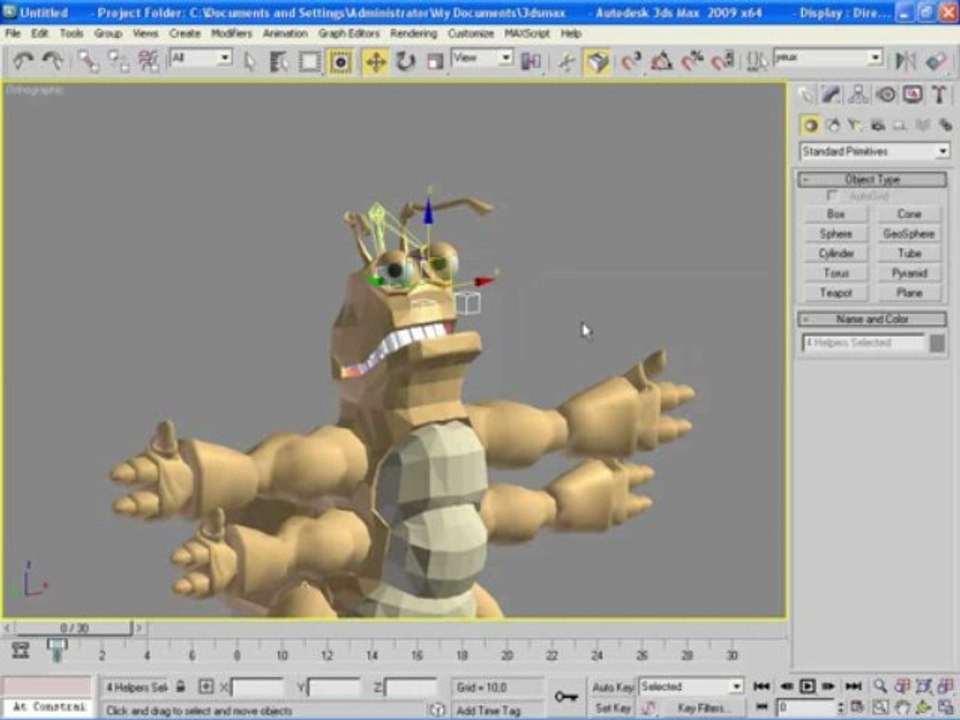Toggle the Selection Lock padlock
960x720 pixels.
181,686
